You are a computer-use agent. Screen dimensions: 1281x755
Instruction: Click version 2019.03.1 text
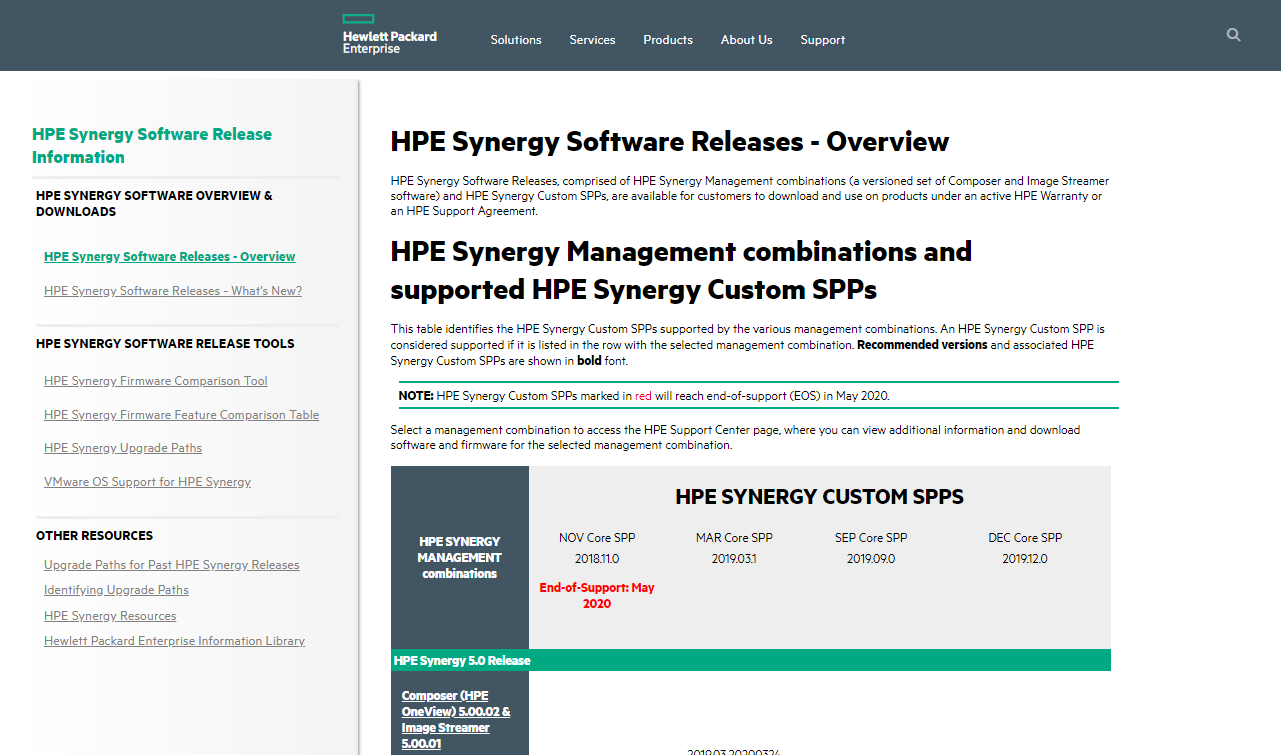click(x=734, y=559)
